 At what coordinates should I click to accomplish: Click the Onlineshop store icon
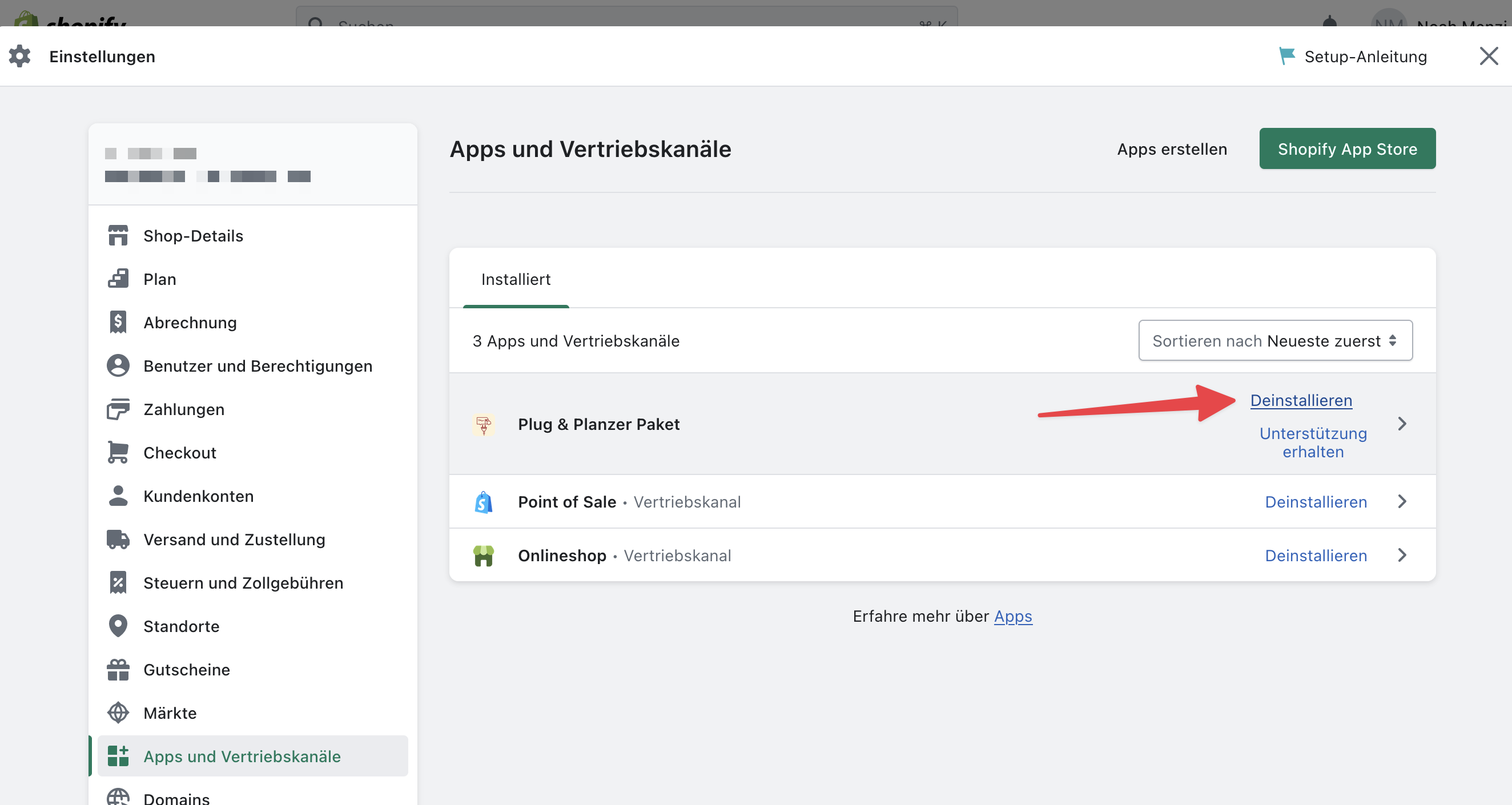coord(483,556)
